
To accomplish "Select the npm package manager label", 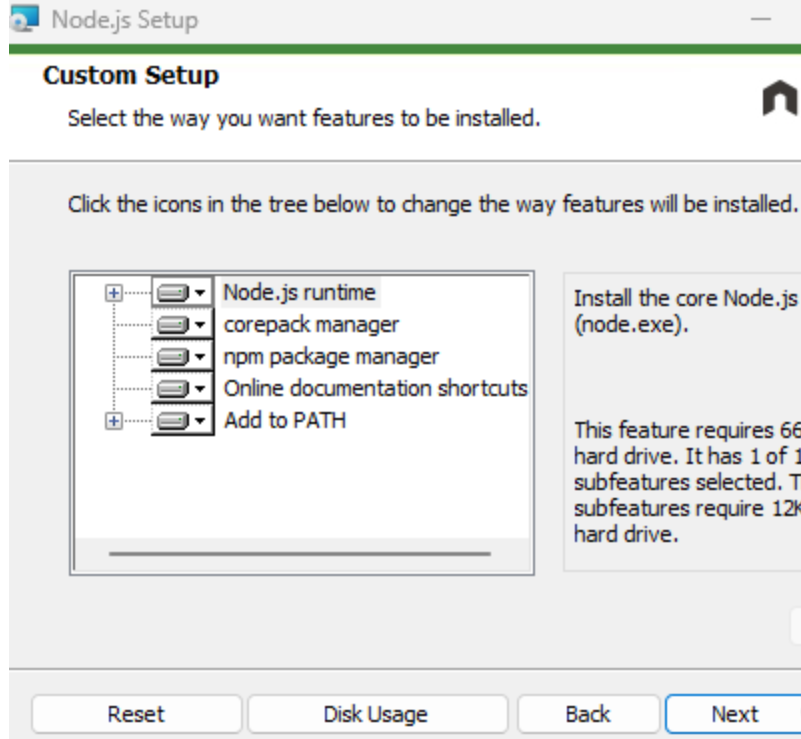I will [331, 356].
